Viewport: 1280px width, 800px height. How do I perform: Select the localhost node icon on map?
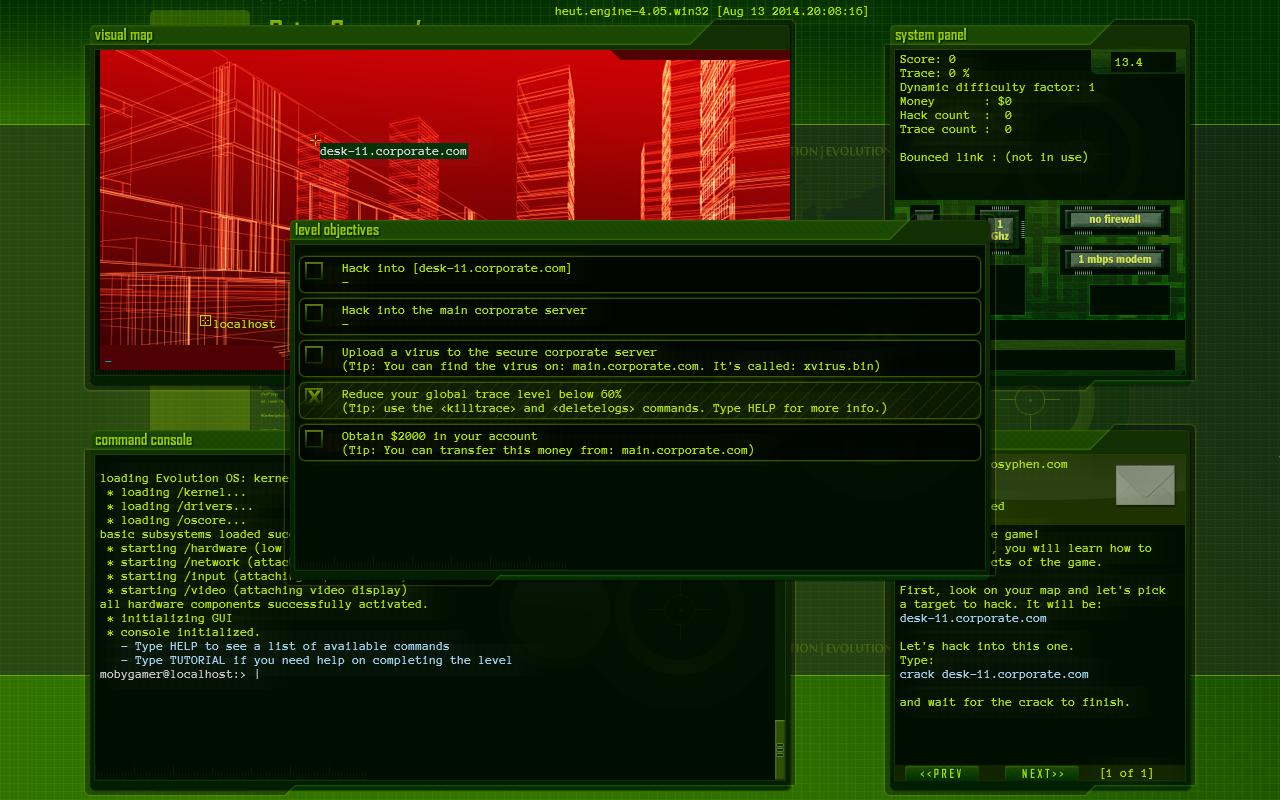pos(205,321)
